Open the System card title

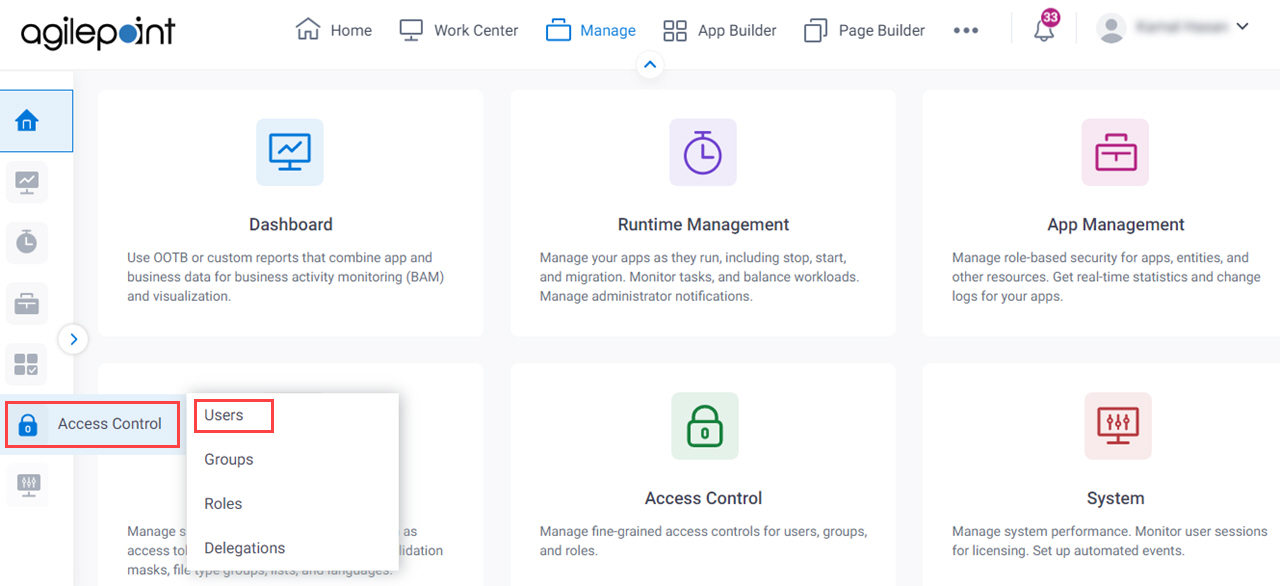1116,498
